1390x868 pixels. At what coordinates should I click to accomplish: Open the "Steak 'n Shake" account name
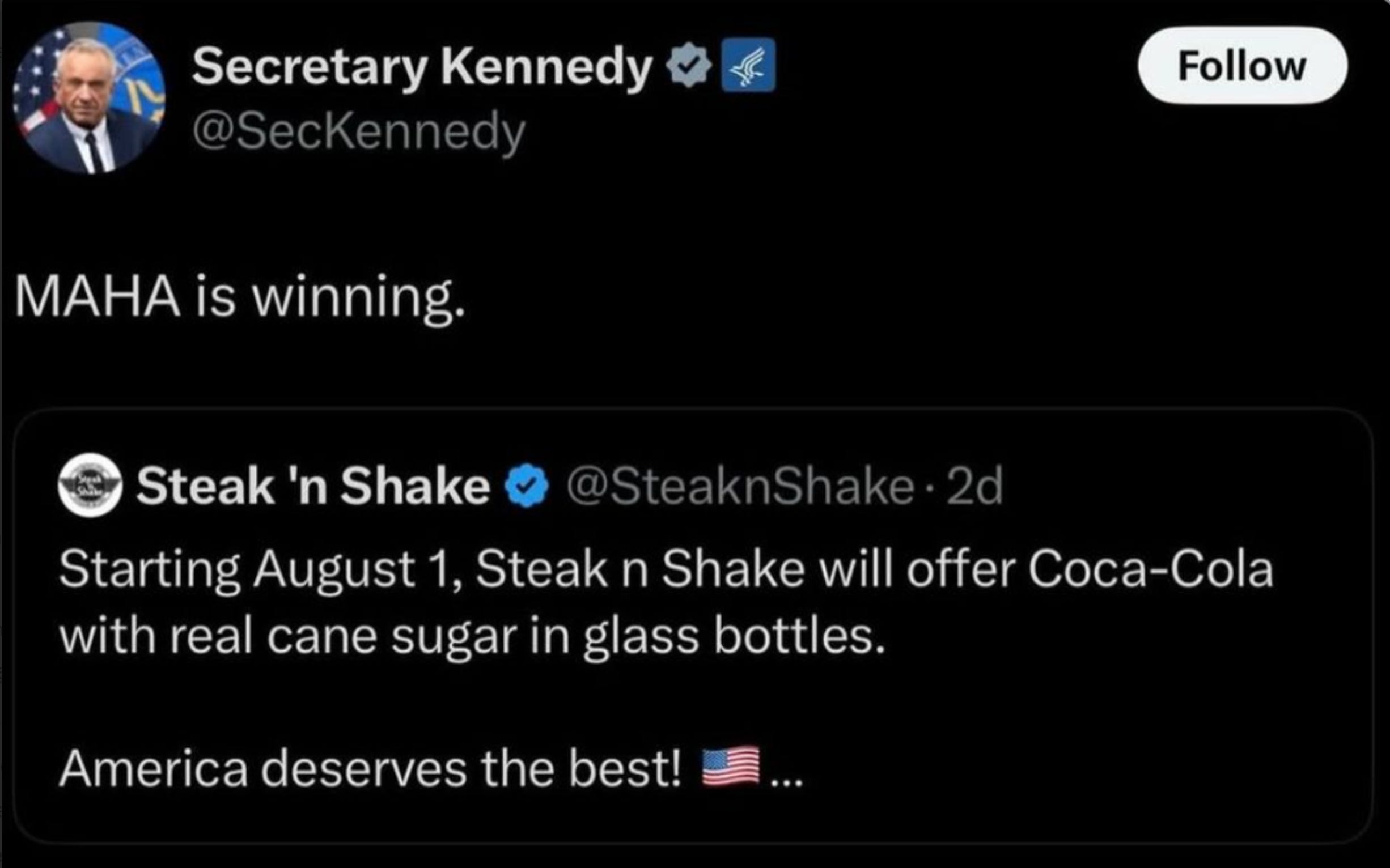point(313,486)
